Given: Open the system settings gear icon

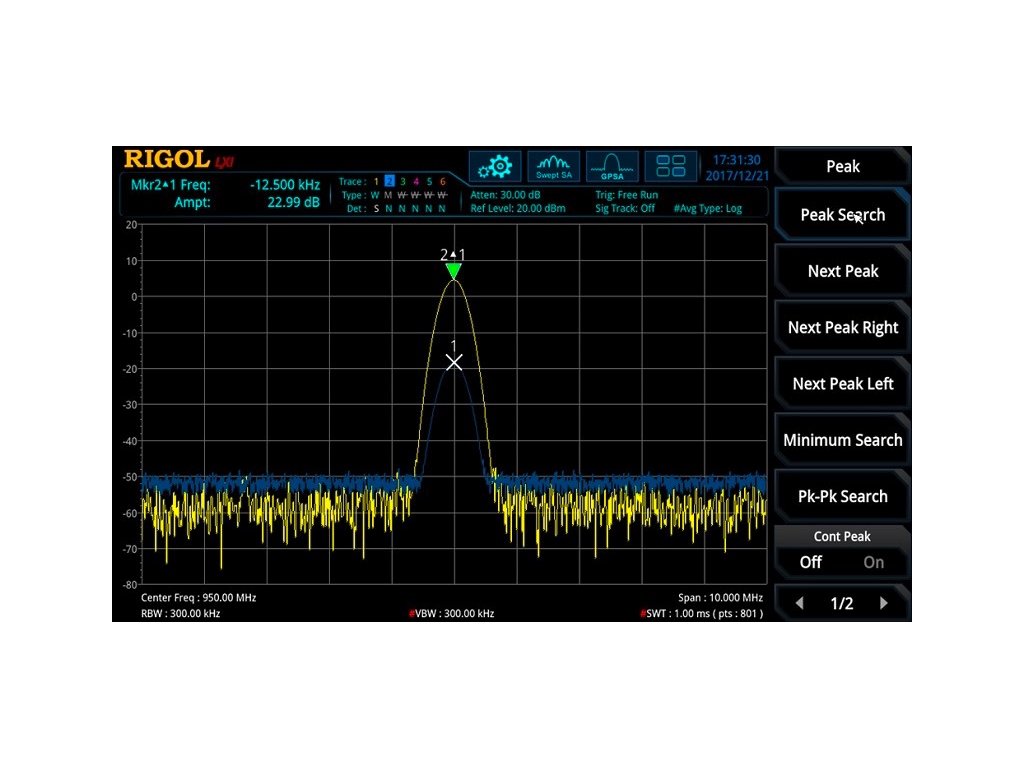Looking at the screenshot, I should click(495, 166).
